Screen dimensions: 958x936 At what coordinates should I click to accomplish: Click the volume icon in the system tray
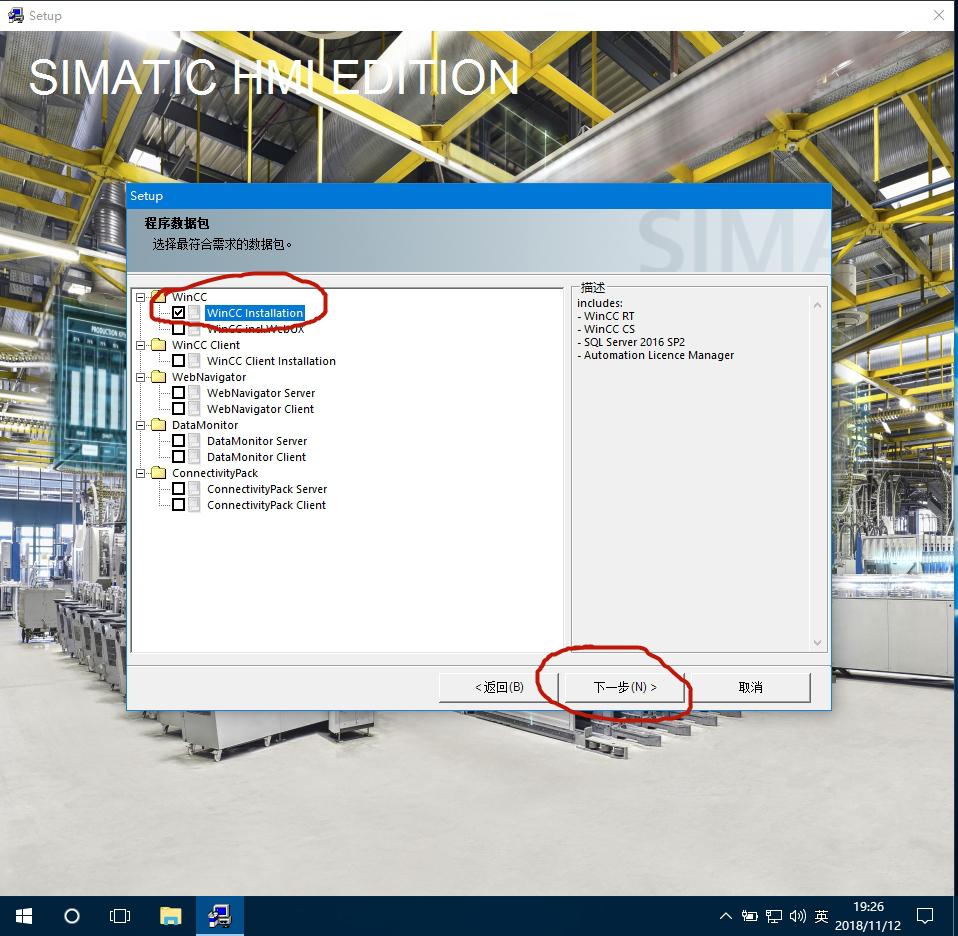796,915
